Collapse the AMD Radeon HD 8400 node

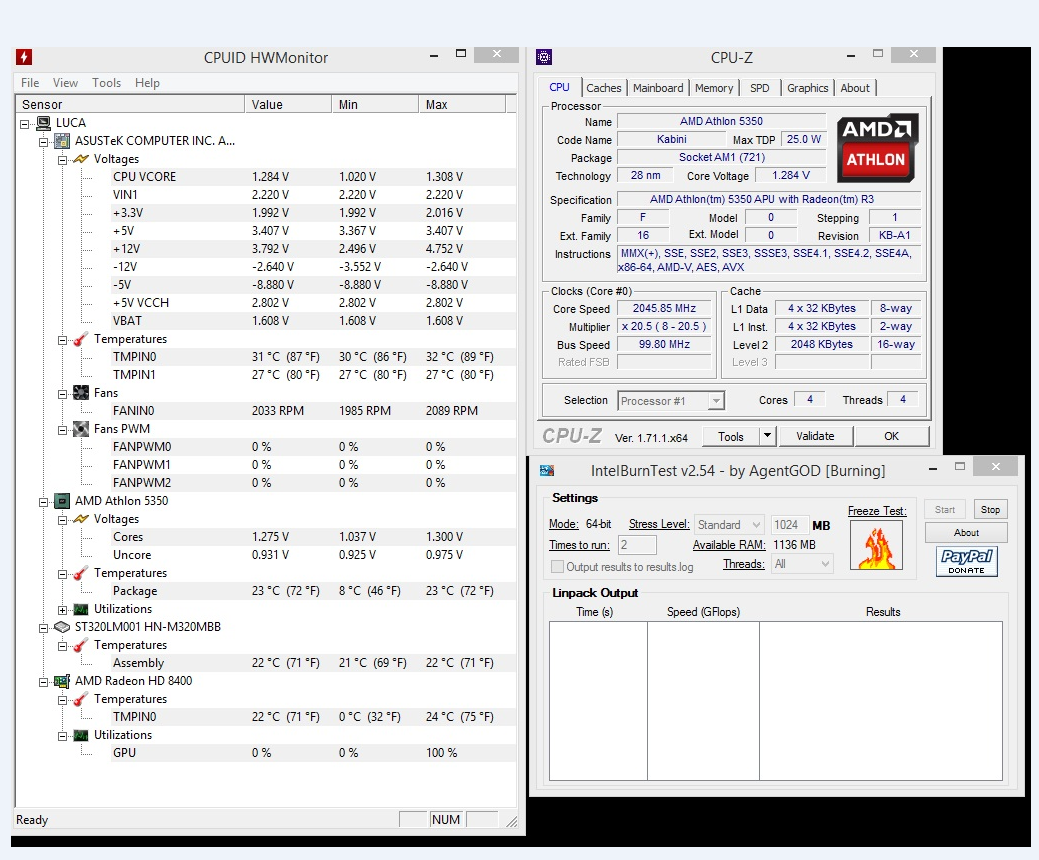pos(43,682)
